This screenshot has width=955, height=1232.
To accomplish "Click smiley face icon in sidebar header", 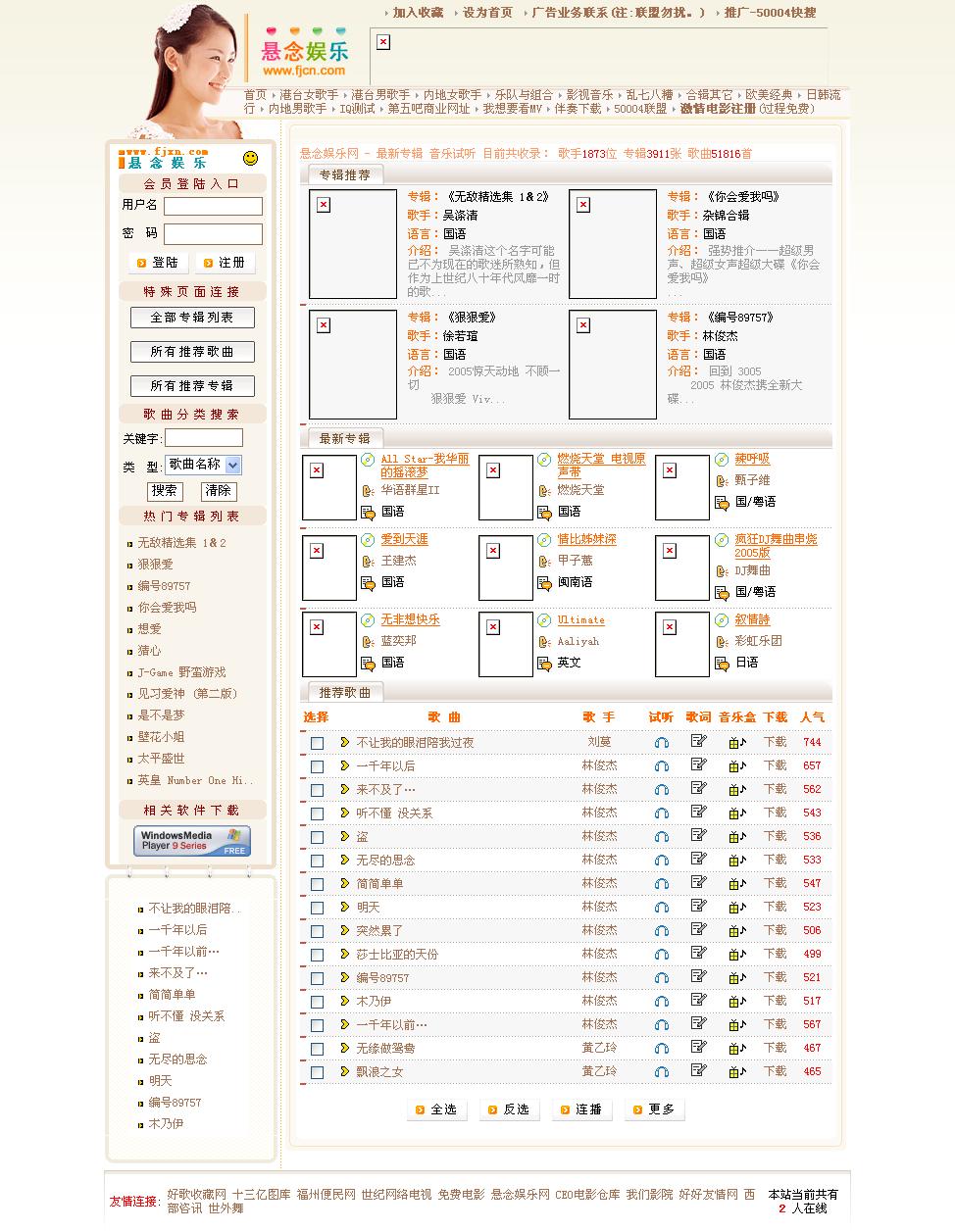I will coord(250,158).
